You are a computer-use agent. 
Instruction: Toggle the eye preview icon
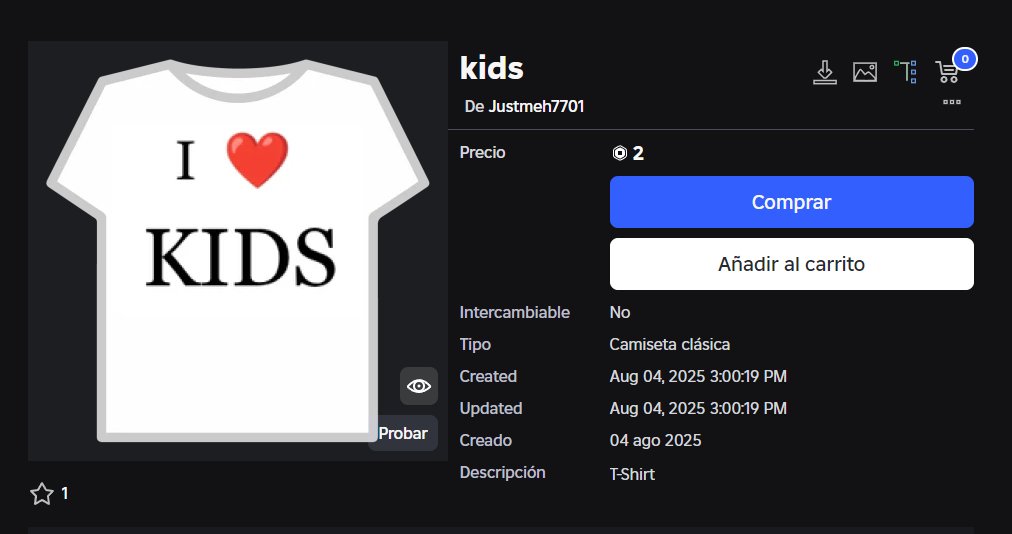(x=419, y=386)
